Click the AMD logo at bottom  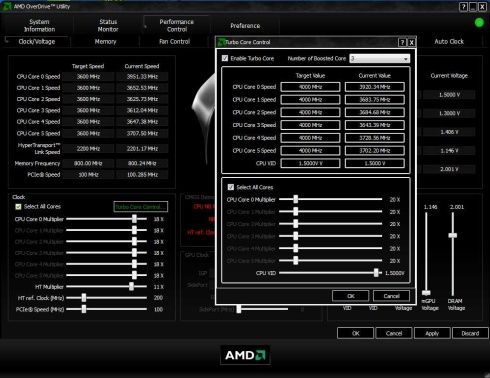(245, 355)
